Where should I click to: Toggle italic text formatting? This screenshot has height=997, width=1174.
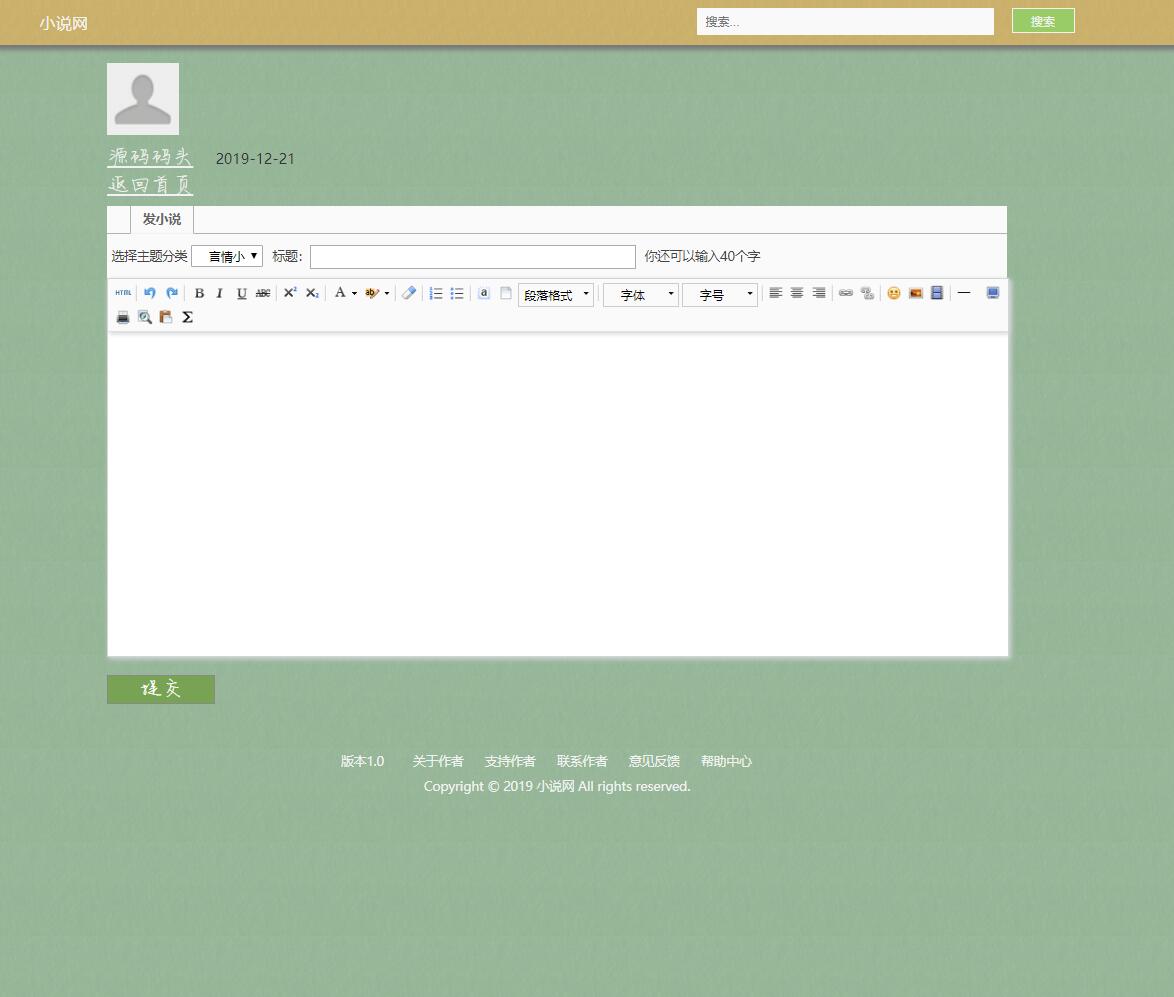pos(219,293)
